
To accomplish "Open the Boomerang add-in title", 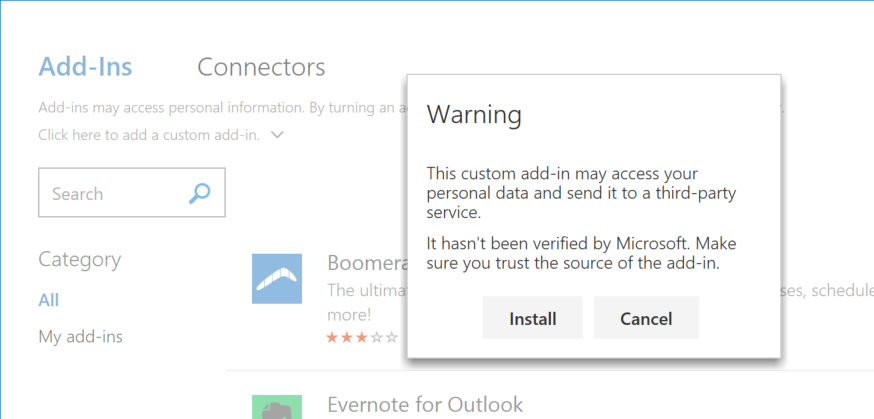I will [x=366, y=263].
